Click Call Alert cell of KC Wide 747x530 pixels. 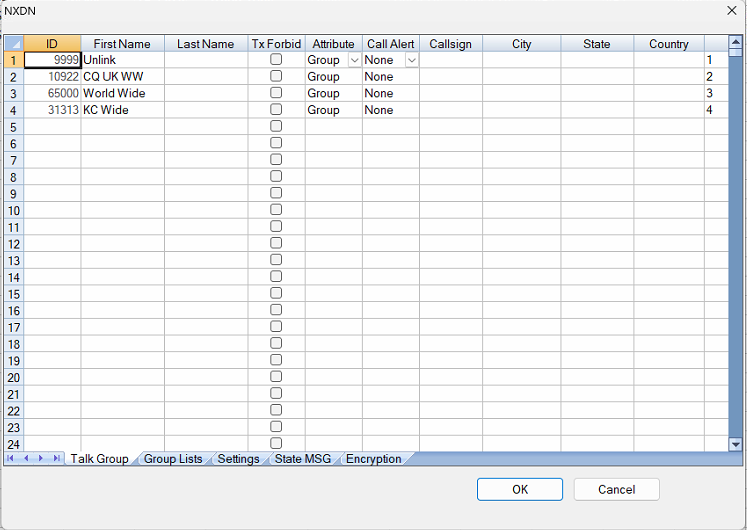point(391,110)
